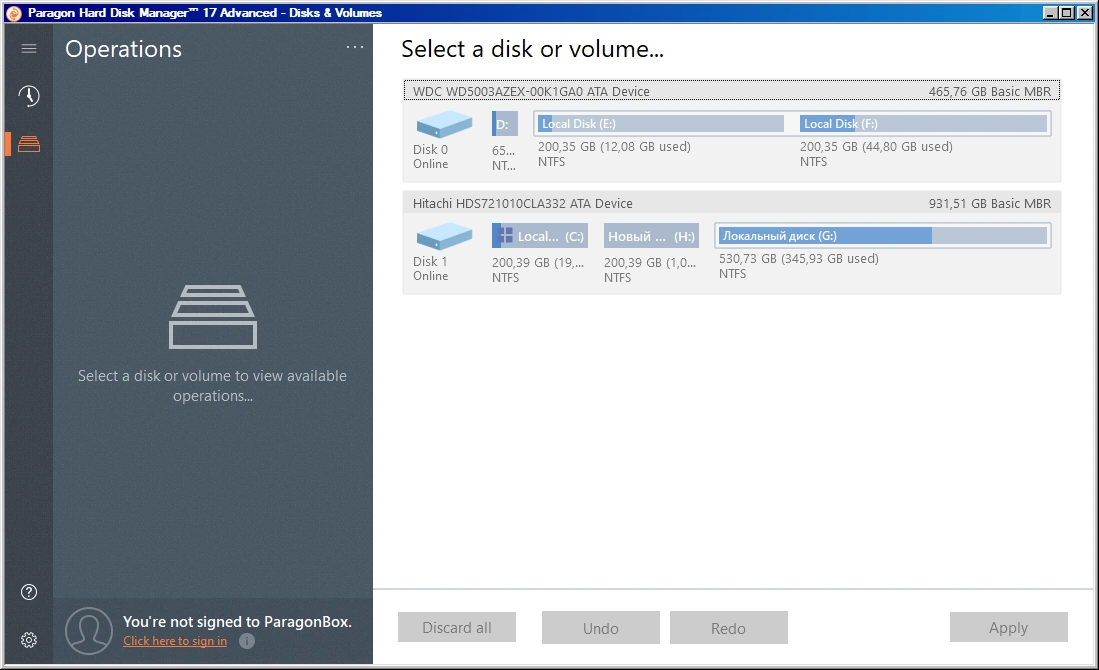Click You're not signed to ParagonBox text

[x=237, y=622]
